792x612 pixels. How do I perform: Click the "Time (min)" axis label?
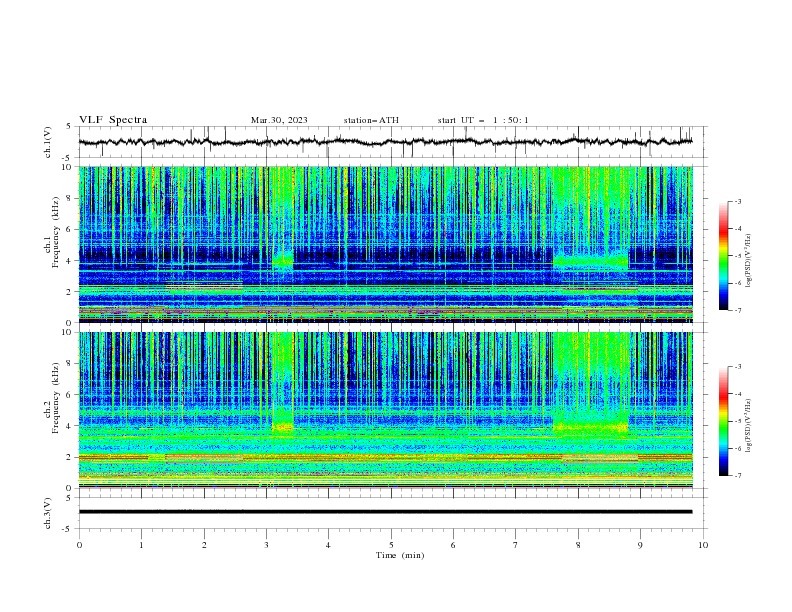point(400,555)
